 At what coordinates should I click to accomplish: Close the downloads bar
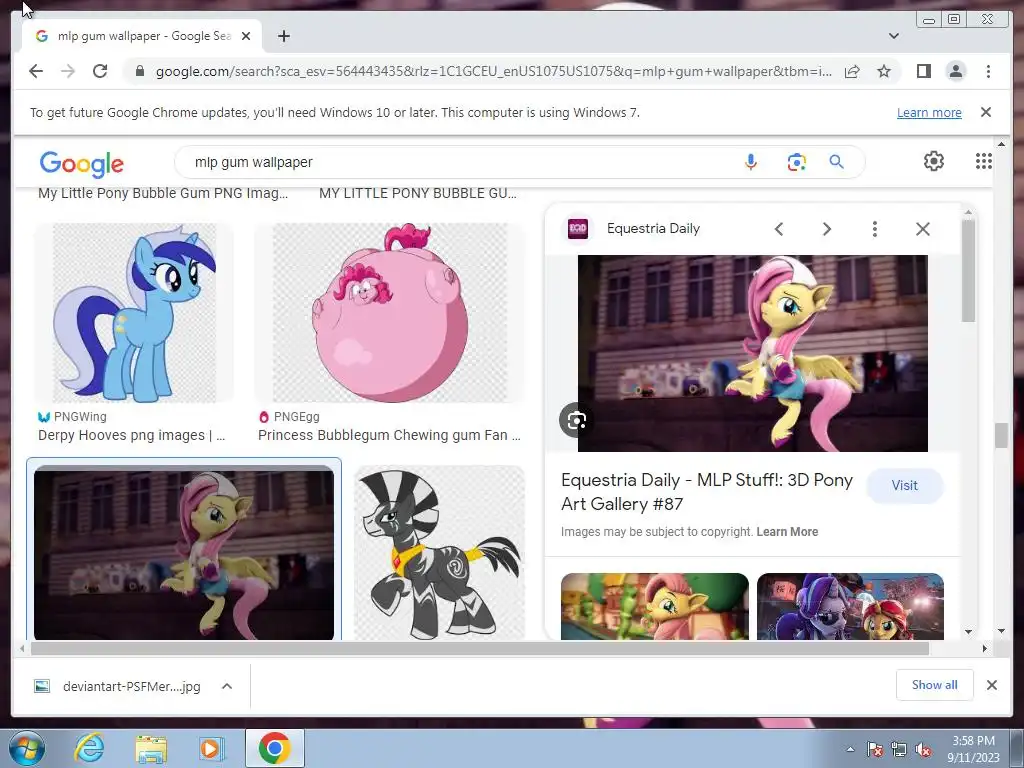click(x=992, y=685)
